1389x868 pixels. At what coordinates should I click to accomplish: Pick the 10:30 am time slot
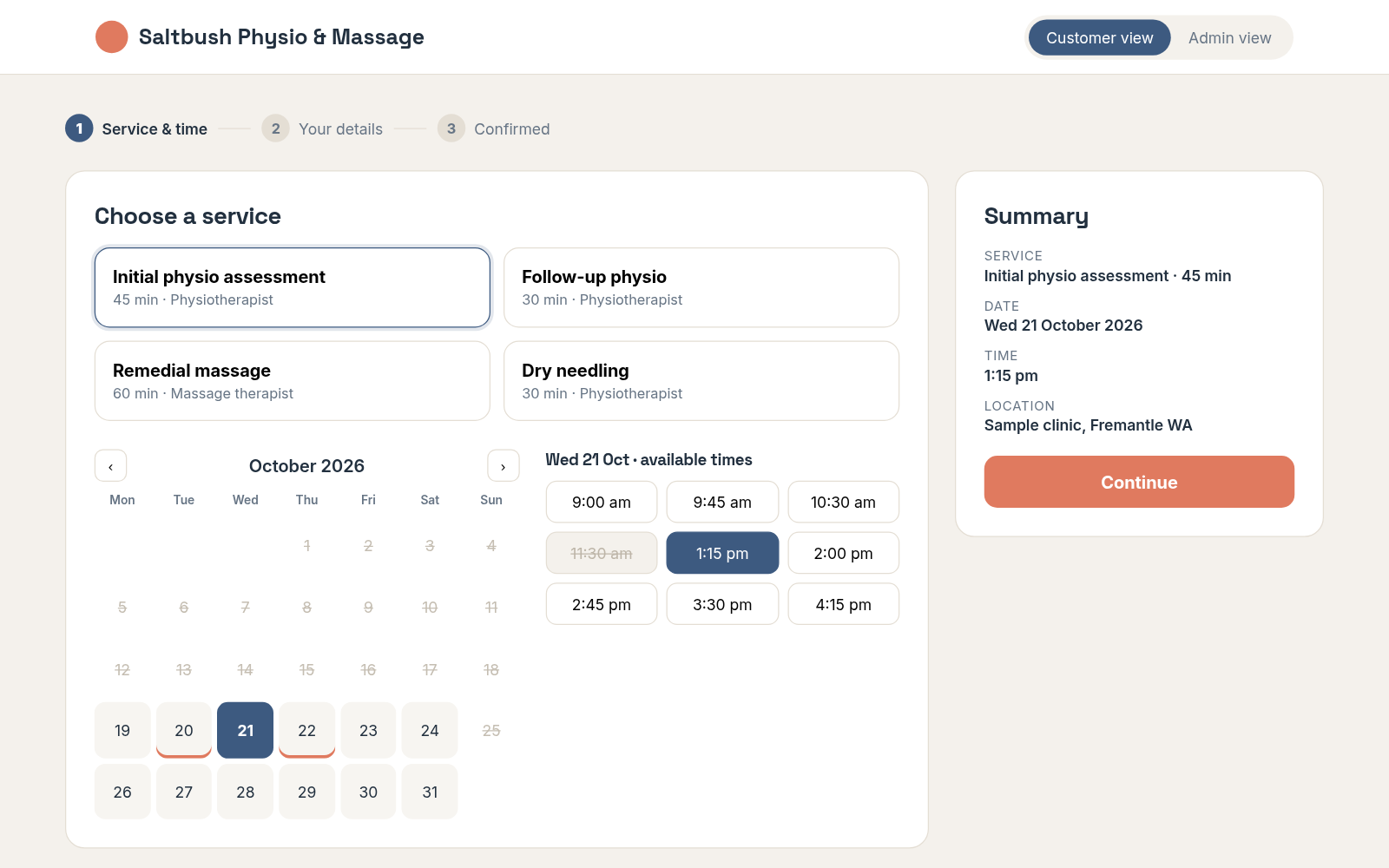coord(843,503)
